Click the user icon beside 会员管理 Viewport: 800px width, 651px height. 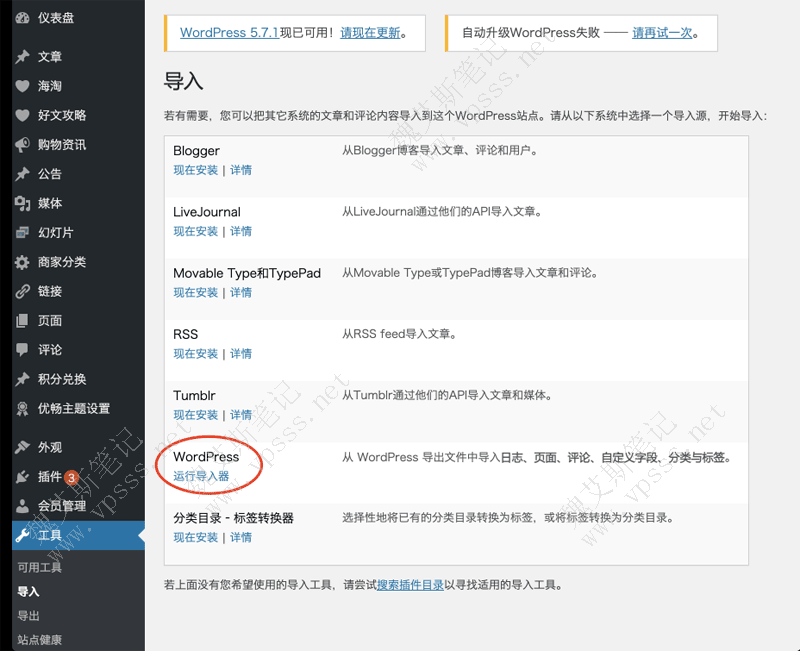(22, 506)
